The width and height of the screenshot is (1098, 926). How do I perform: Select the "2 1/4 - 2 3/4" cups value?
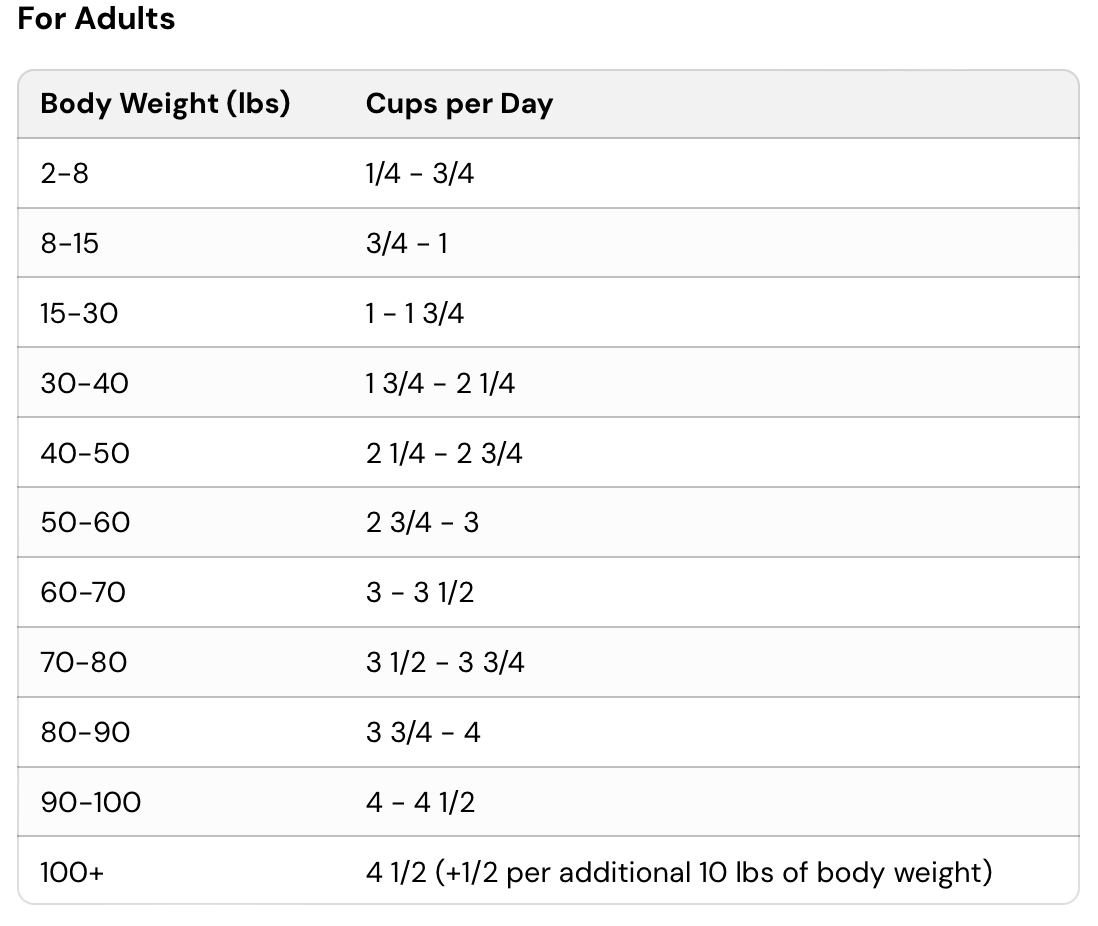point(444,453)
